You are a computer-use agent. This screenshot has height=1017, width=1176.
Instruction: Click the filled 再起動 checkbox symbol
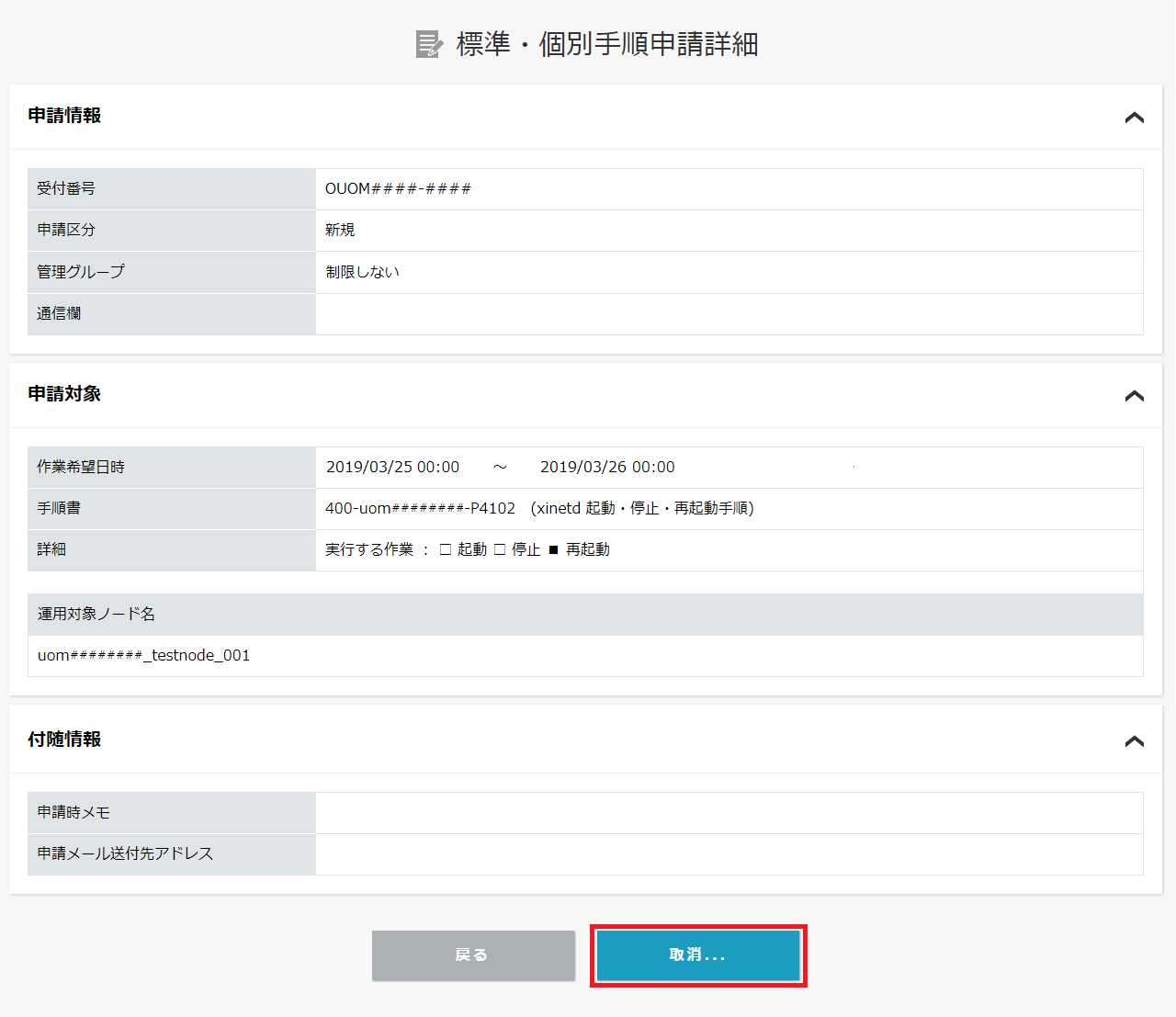click(553, 549)
